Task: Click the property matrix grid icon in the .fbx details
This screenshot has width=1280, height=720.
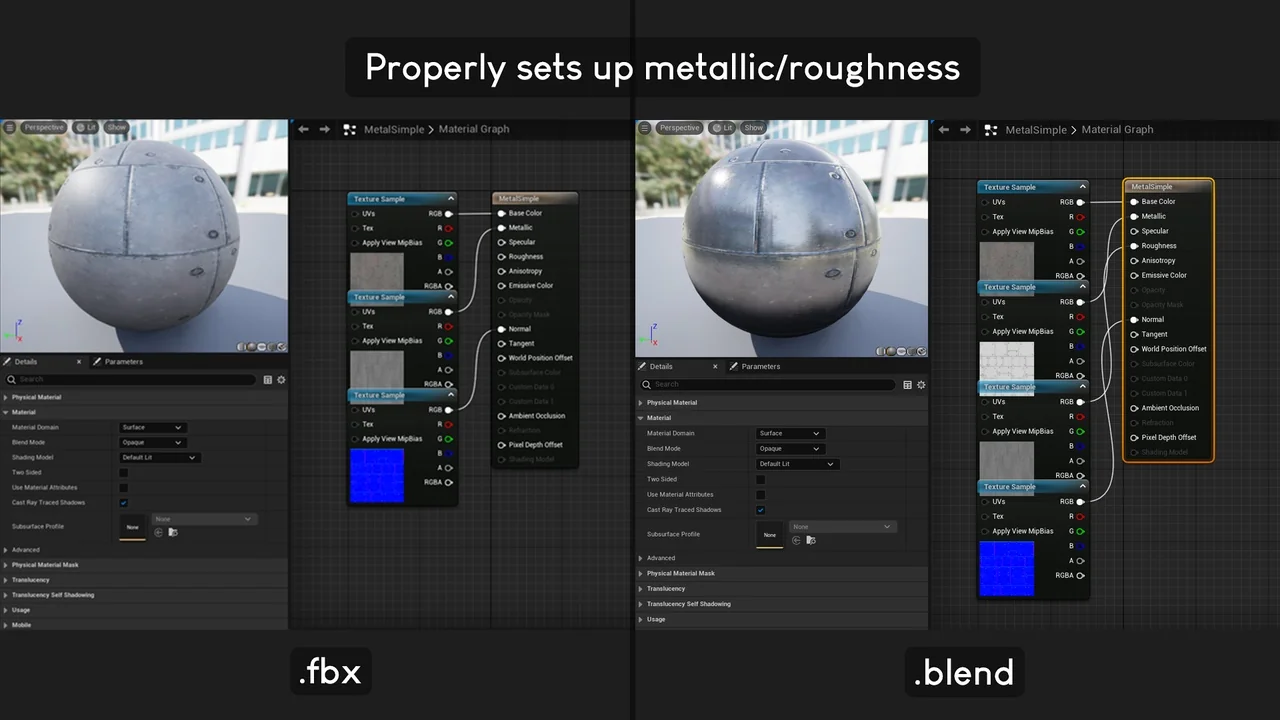Action: [267, 380]
